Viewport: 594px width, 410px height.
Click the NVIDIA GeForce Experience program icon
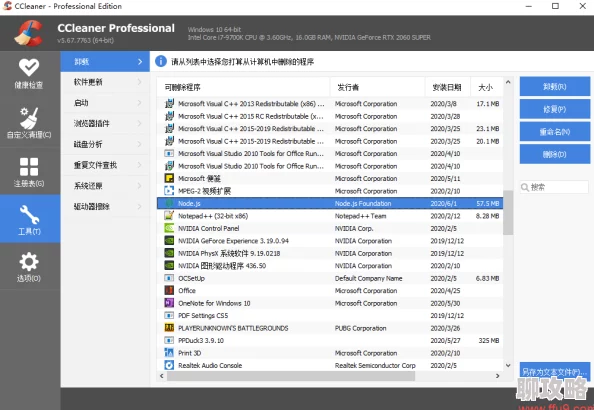(169, 241)
